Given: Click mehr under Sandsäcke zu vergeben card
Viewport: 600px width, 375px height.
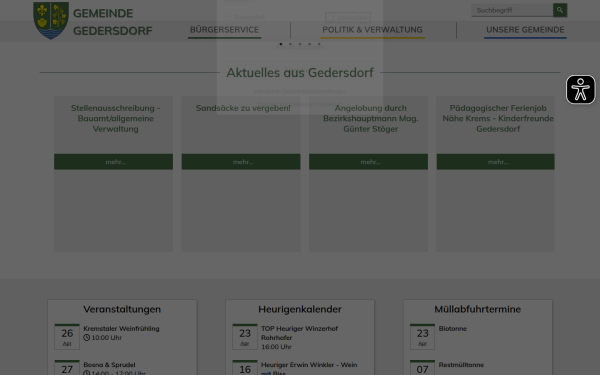Looking at the screenshot, I should click(x=241, y=162).
